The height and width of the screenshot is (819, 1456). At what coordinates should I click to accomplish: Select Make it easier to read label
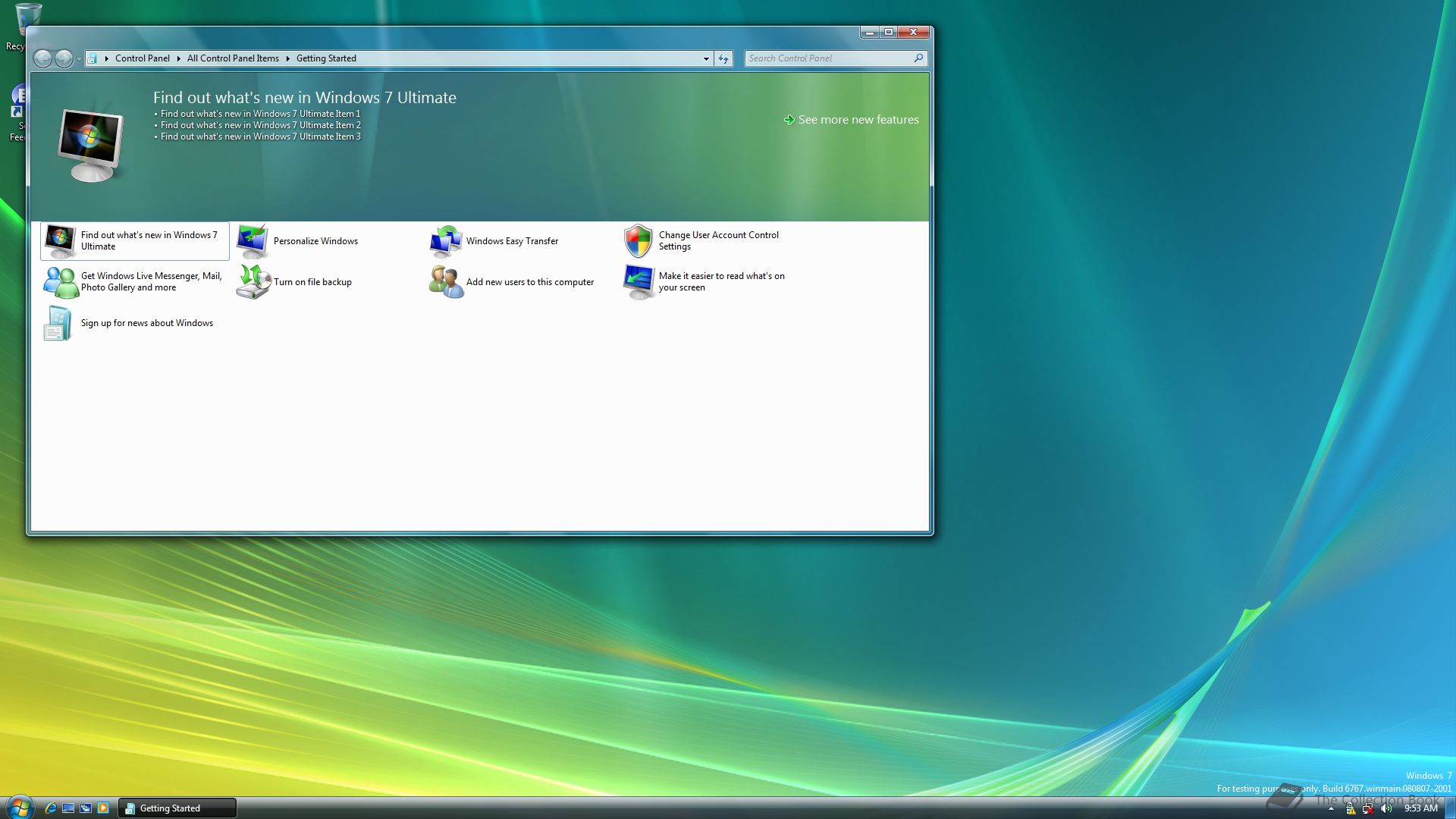tap(721, 281)
